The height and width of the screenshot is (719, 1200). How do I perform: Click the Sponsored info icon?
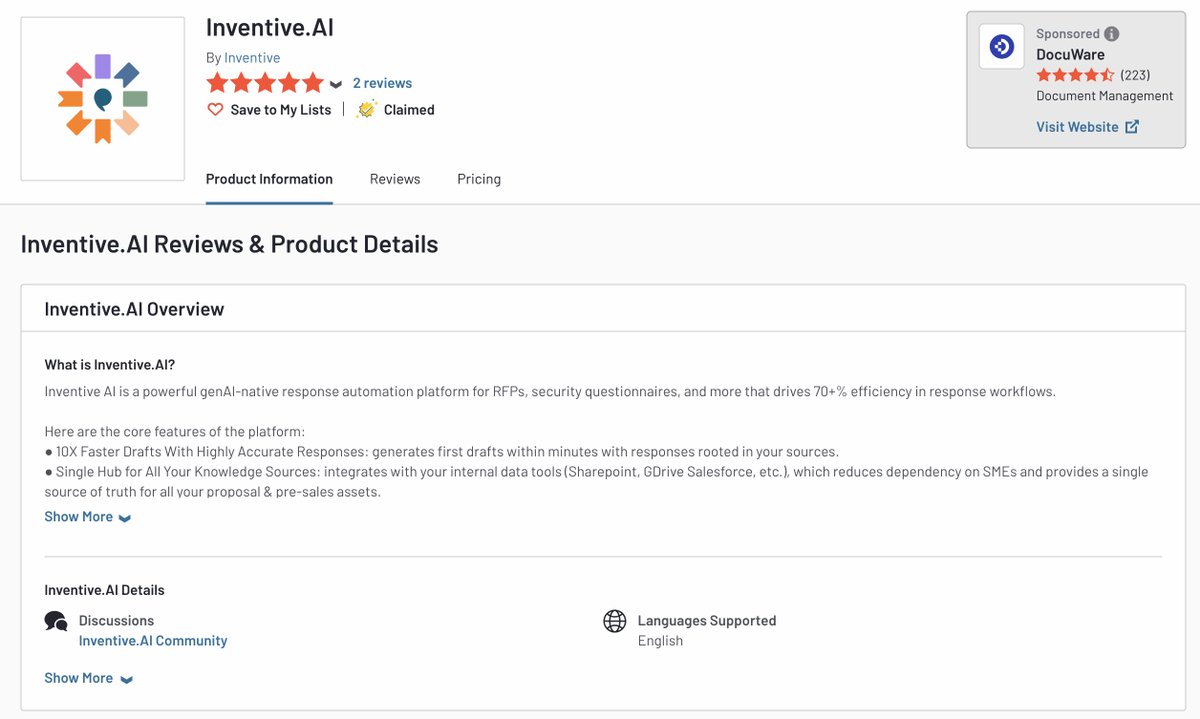tap(1111, 34)
